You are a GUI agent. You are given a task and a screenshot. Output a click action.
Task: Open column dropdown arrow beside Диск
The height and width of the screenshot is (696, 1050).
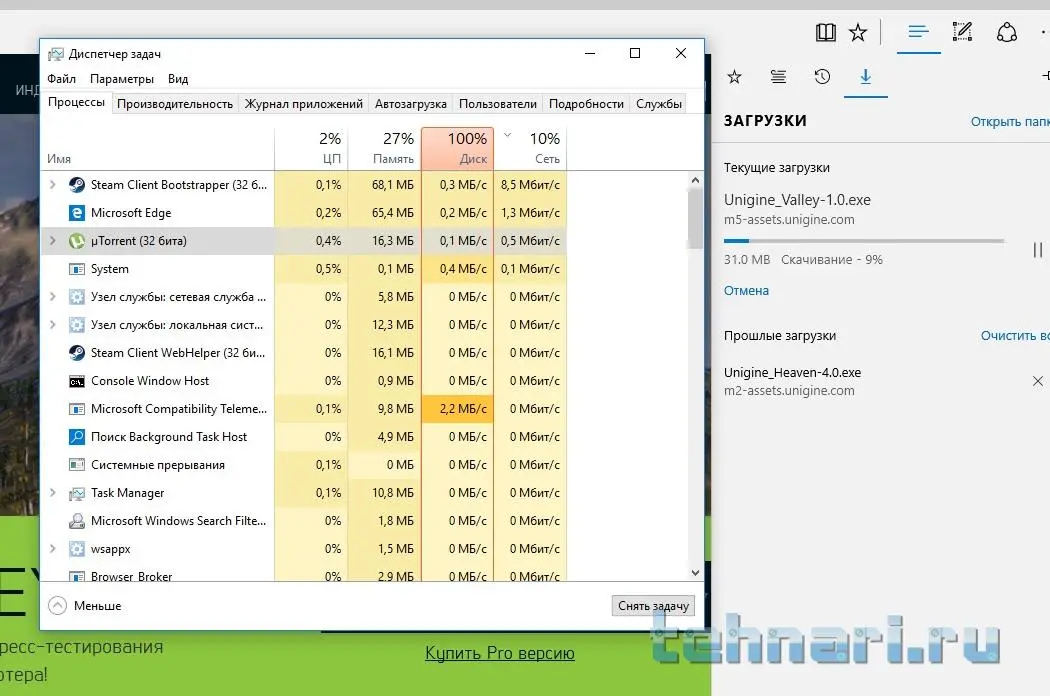click(508, 135)
